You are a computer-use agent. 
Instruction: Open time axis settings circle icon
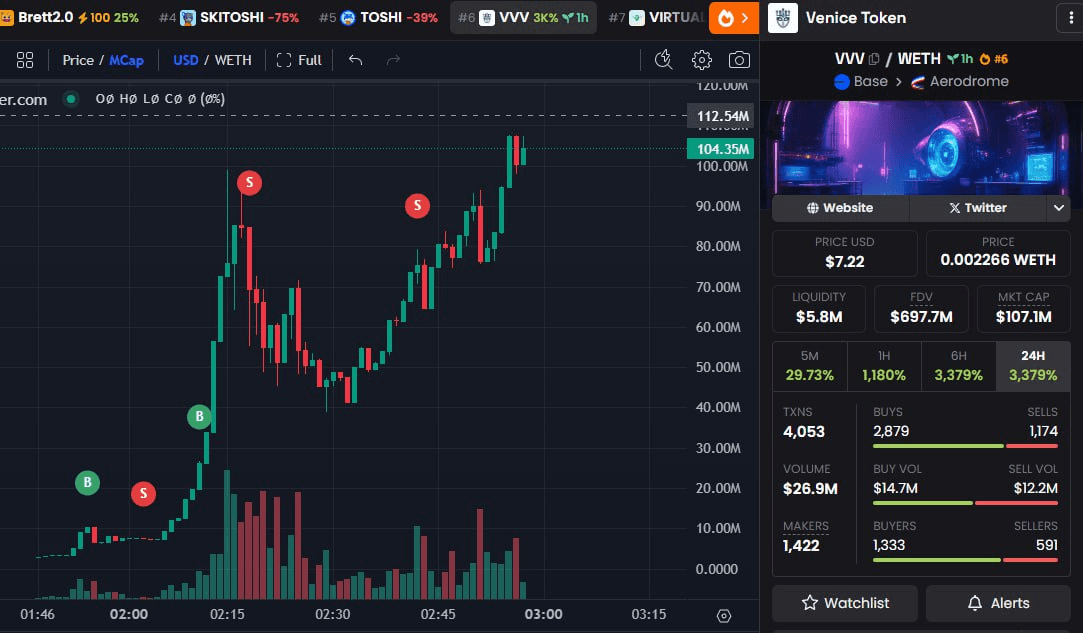pos(724,616)
